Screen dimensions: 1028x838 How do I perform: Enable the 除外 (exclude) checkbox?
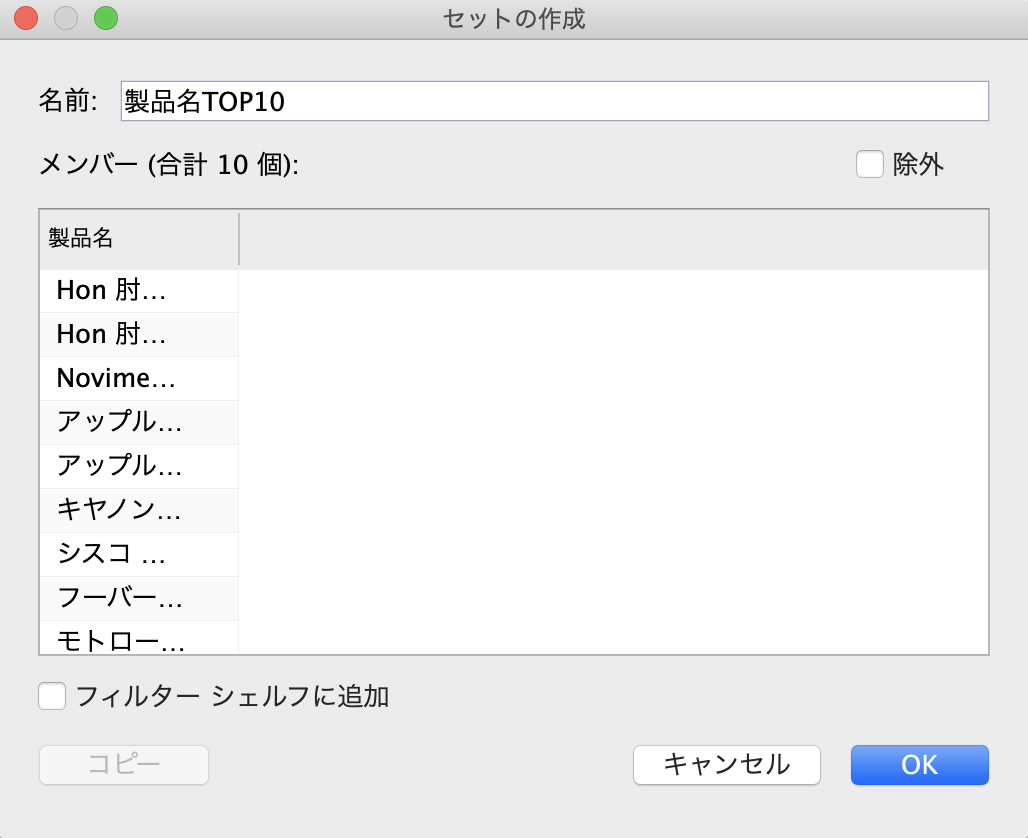[x=869, y=165]
